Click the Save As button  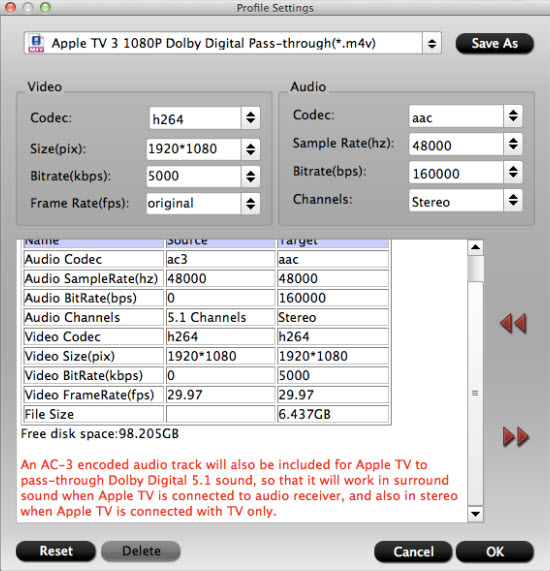coord(495,43)
